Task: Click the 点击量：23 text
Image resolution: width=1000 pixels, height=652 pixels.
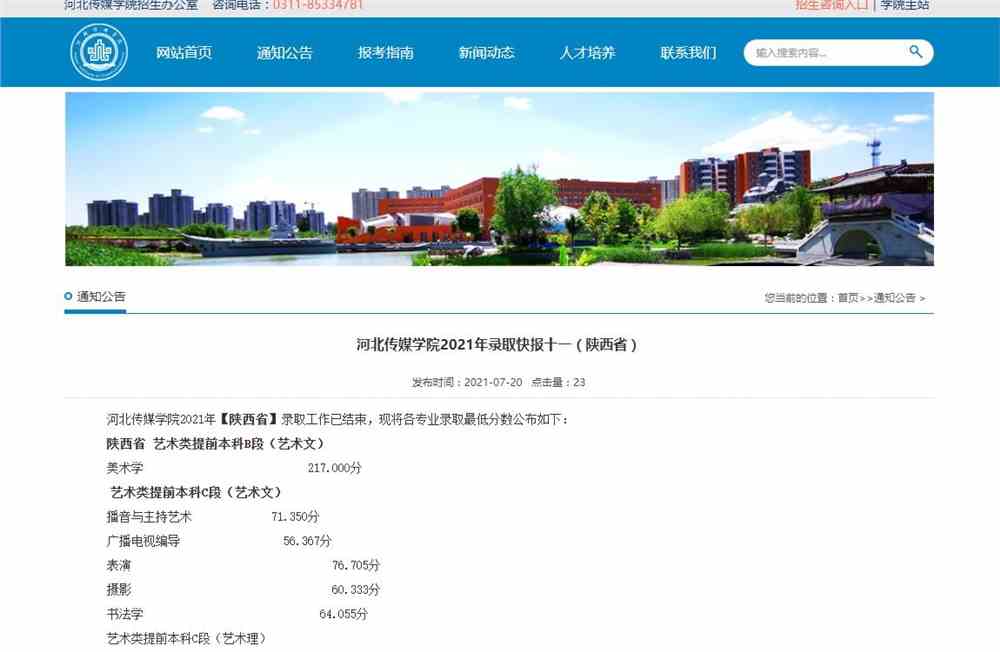Action: (x=558, y=382)
